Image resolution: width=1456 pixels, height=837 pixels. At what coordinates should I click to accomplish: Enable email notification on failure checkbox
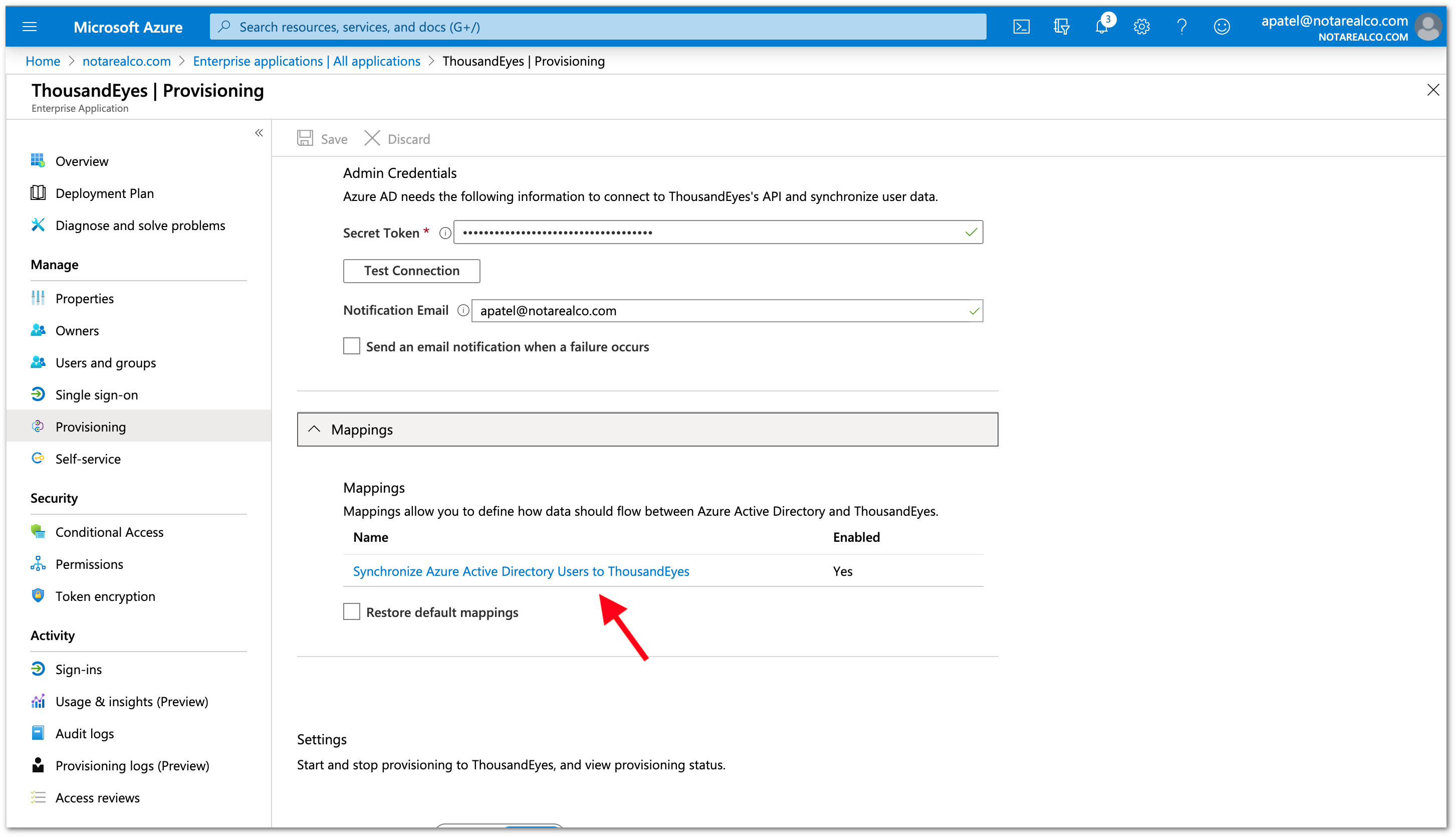coord(352,346)
